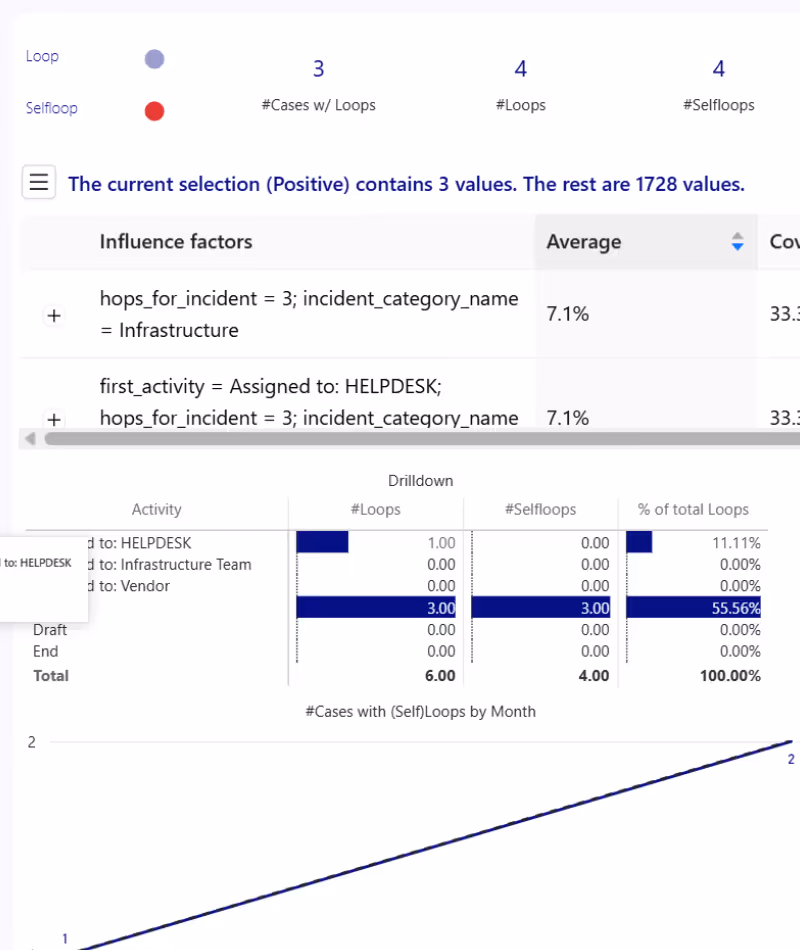The image size is (800, 950).
Task: Select the Assigned to: Vendor activity row
Action: tap(156, 586)
